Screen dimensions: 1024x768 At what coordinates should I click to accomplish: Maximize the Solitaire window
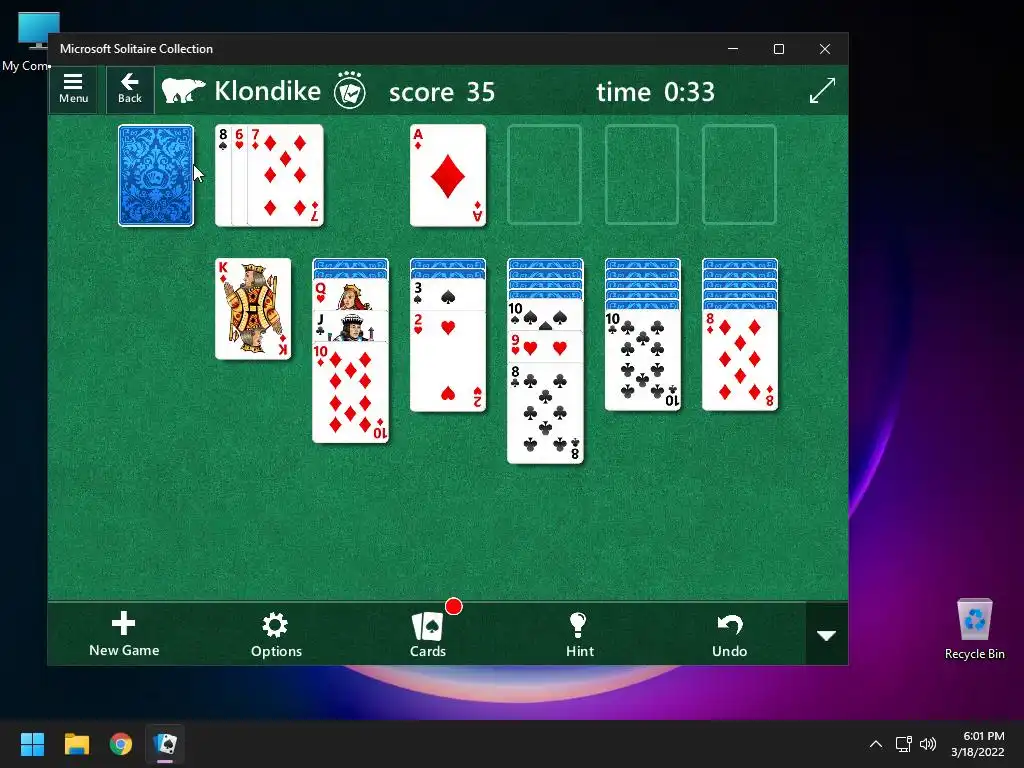778,49
